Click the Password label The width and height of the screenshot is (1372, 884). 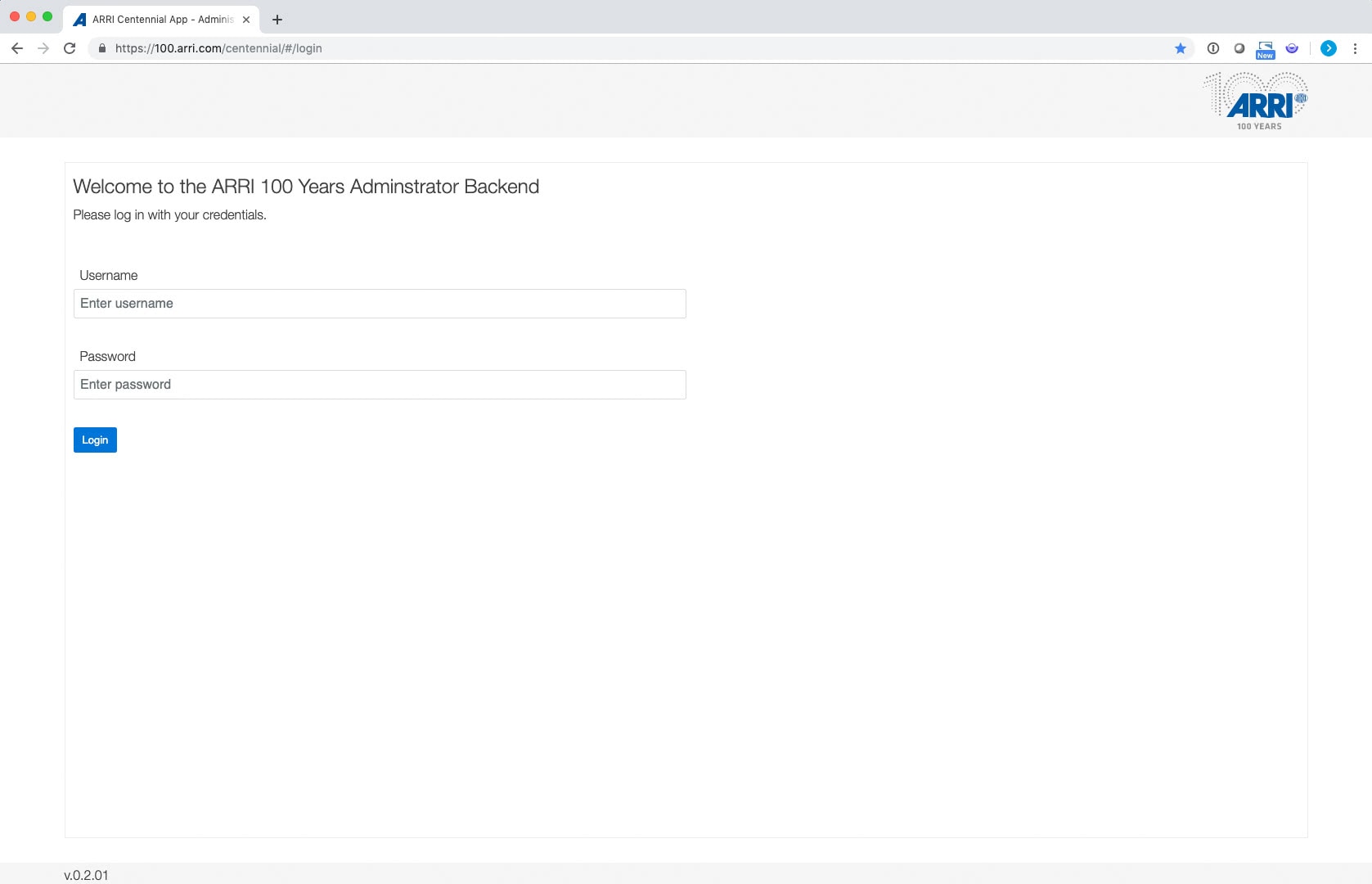[x=107, y=357]
